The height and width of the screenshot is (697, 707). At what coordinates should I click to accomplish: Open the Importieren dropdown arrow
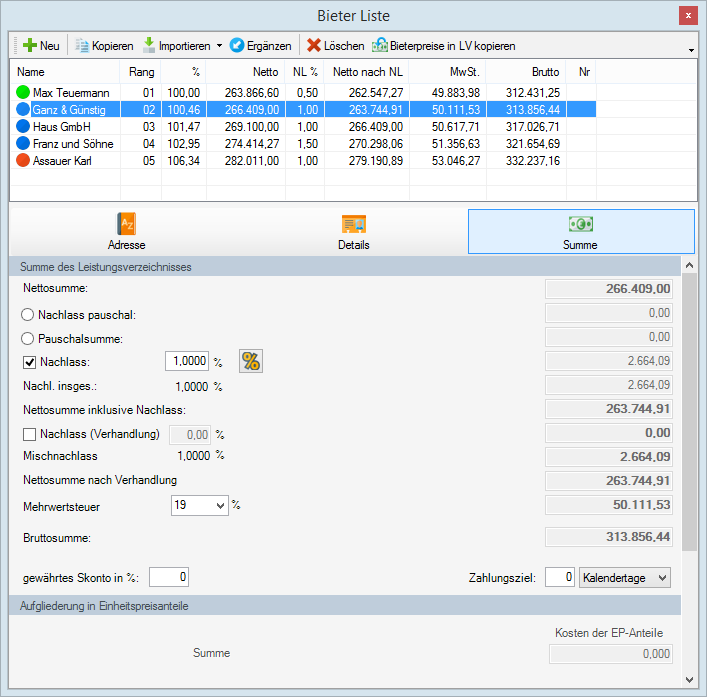point(219,46)
